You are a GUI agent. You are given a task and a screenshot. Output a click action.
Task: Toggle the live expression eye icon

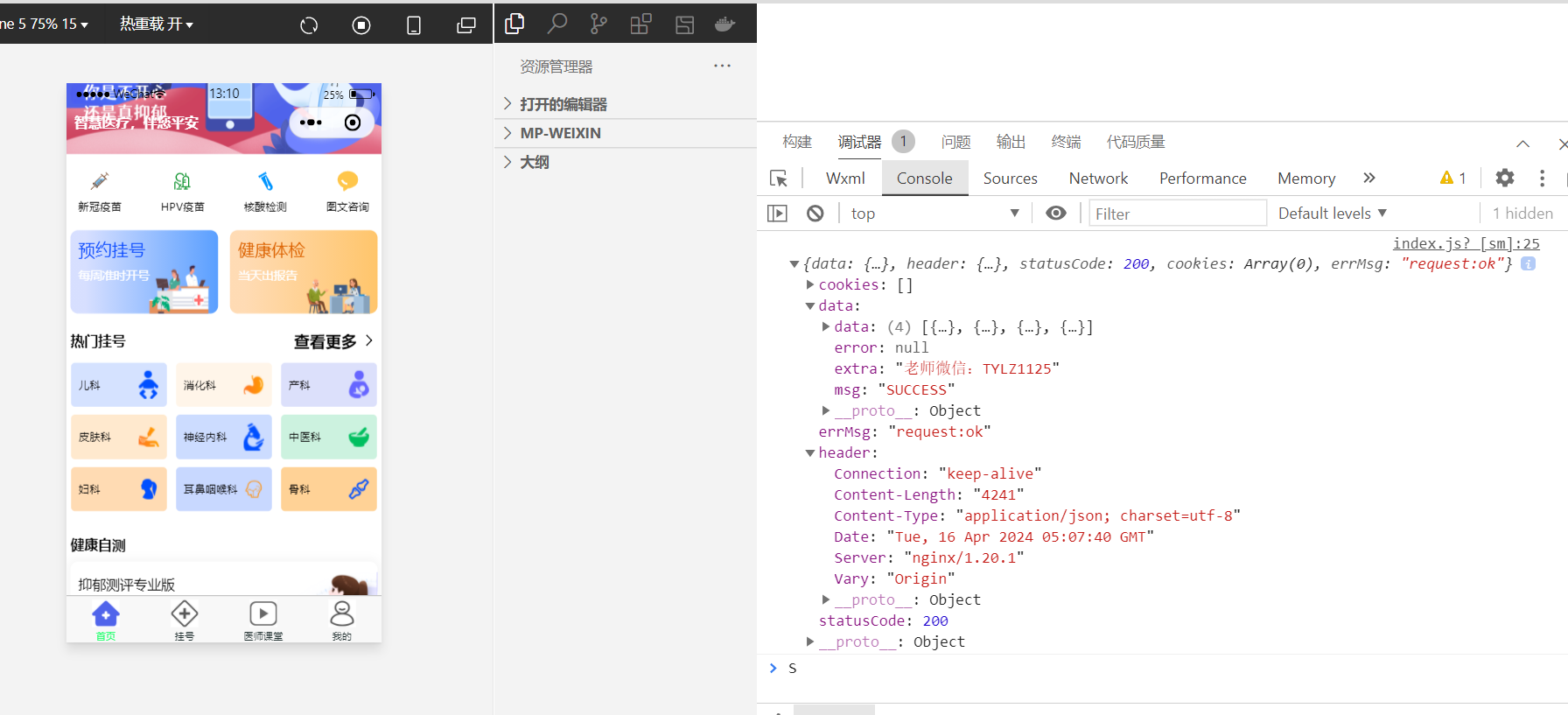pos(1056,214)
